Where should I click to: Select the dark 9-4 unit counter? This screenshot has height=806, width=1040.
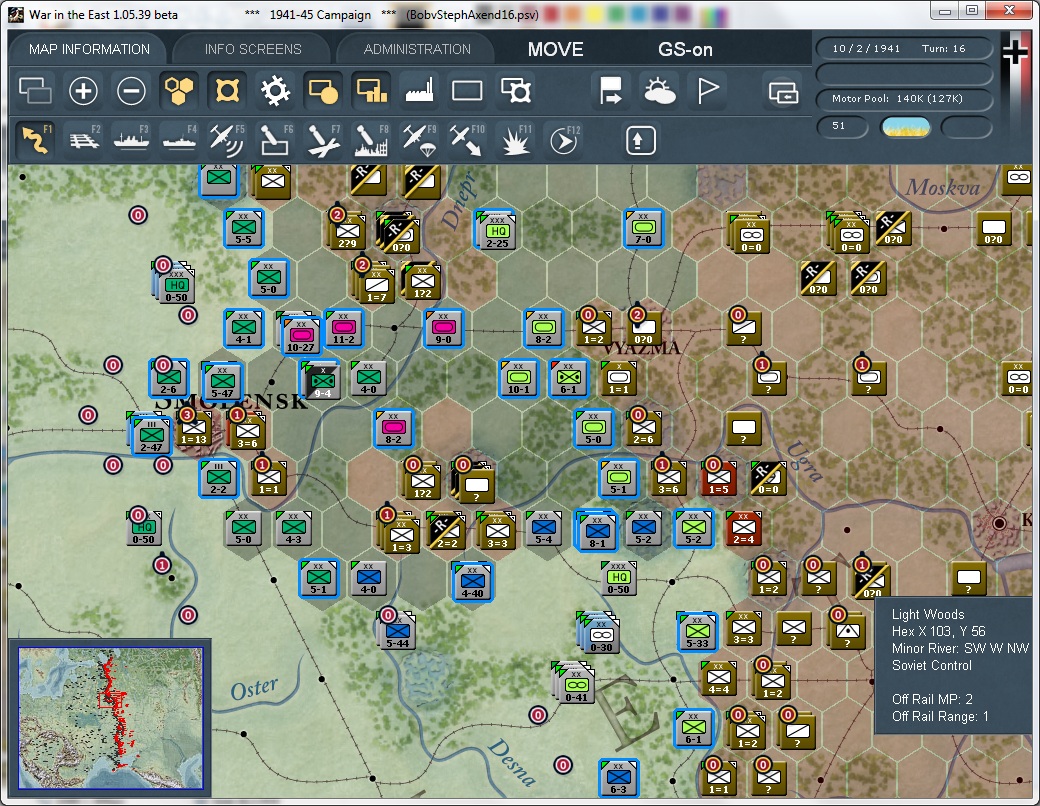point(321,381)
